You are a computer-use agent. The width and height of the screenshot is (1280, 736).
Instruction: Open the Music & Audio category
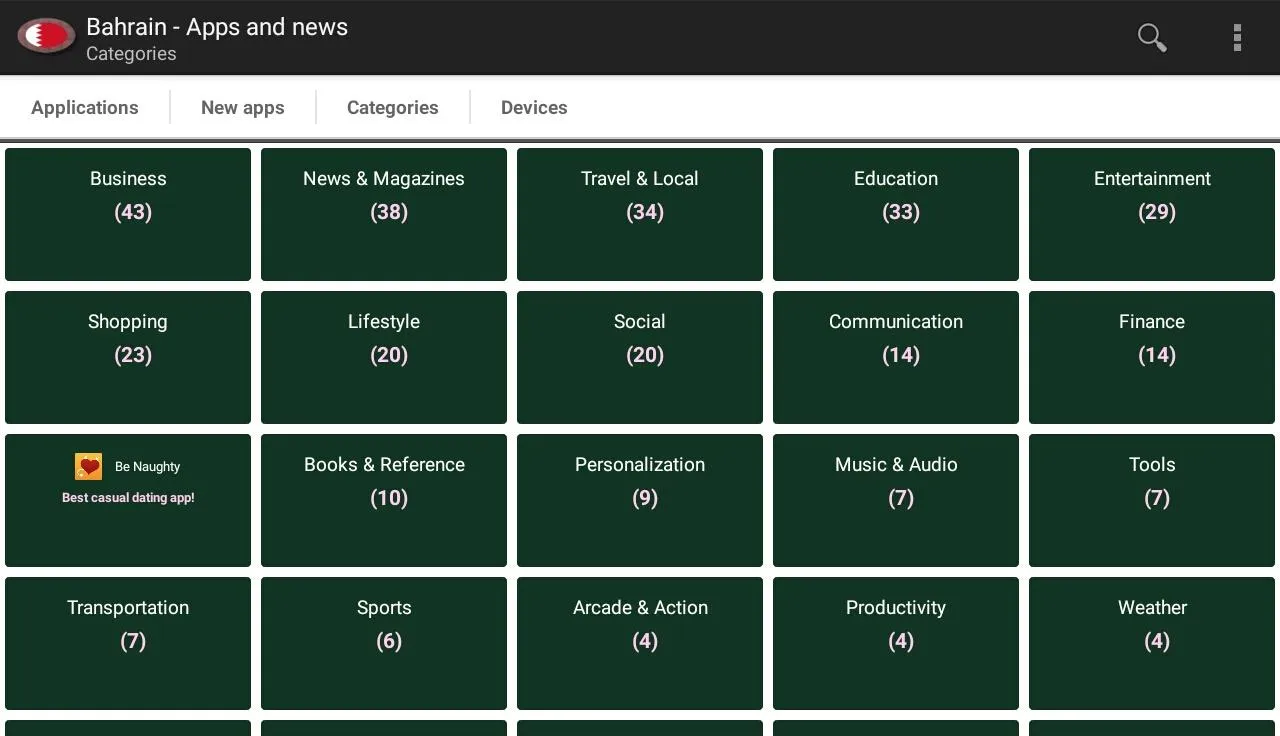click(896, 501)
